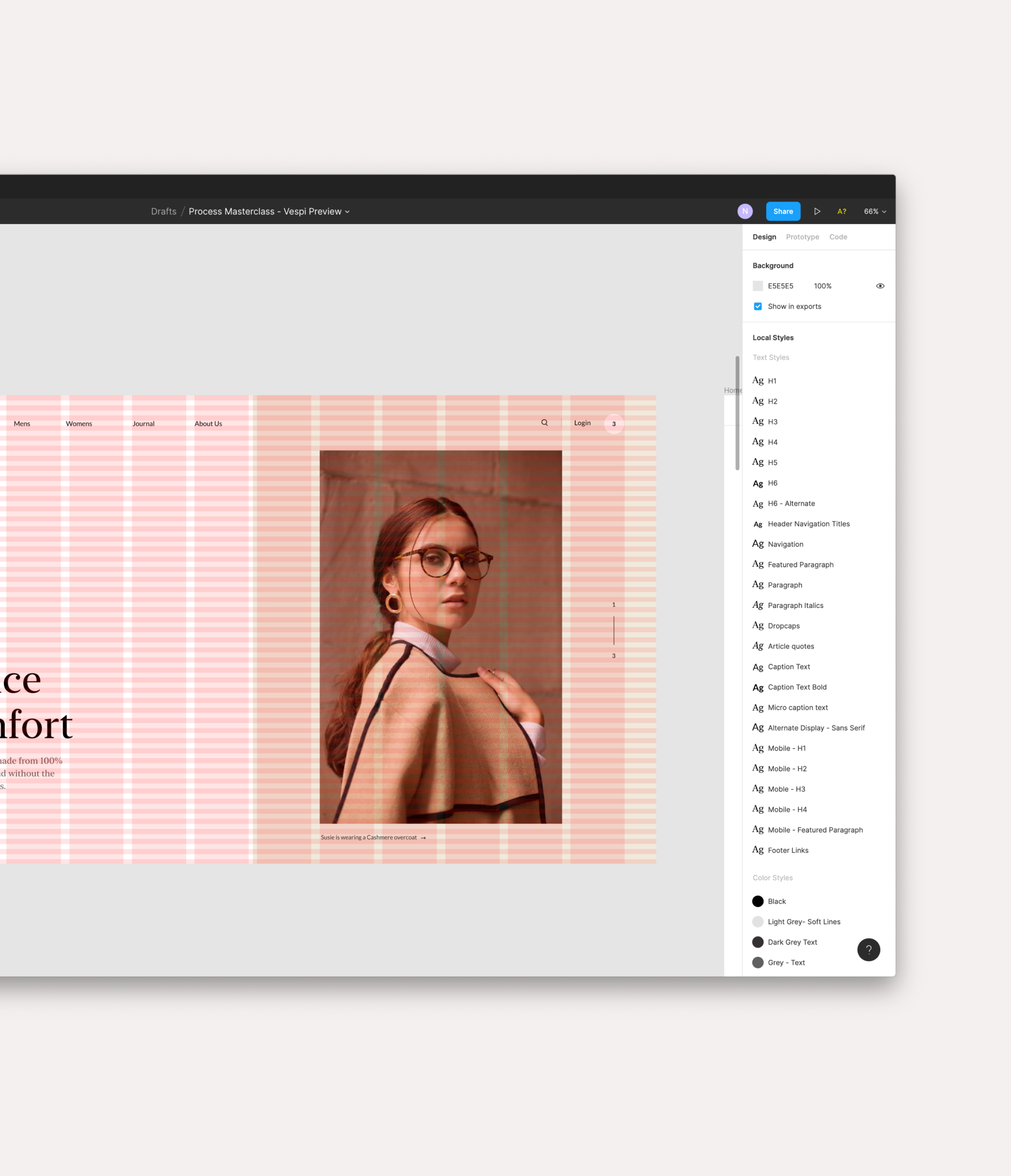Screen dimensions: 1011x1176
Task: Select Light Grey- Soft Lines color style
Action: pos(818,922)
